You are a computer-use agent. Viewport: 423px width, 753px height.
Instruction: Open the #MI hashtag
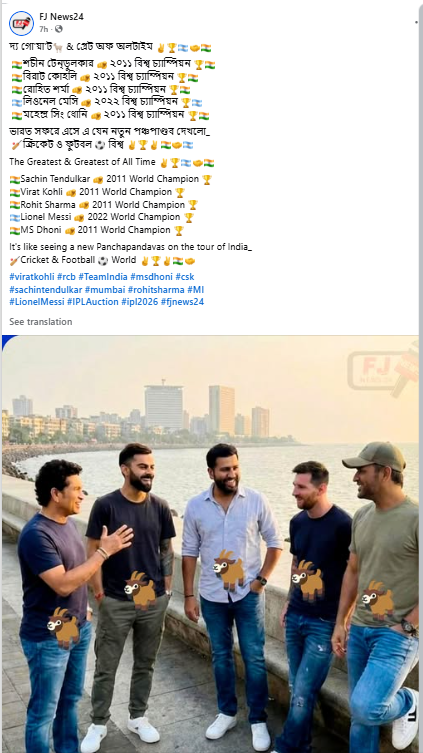click(x=195, y=290)
